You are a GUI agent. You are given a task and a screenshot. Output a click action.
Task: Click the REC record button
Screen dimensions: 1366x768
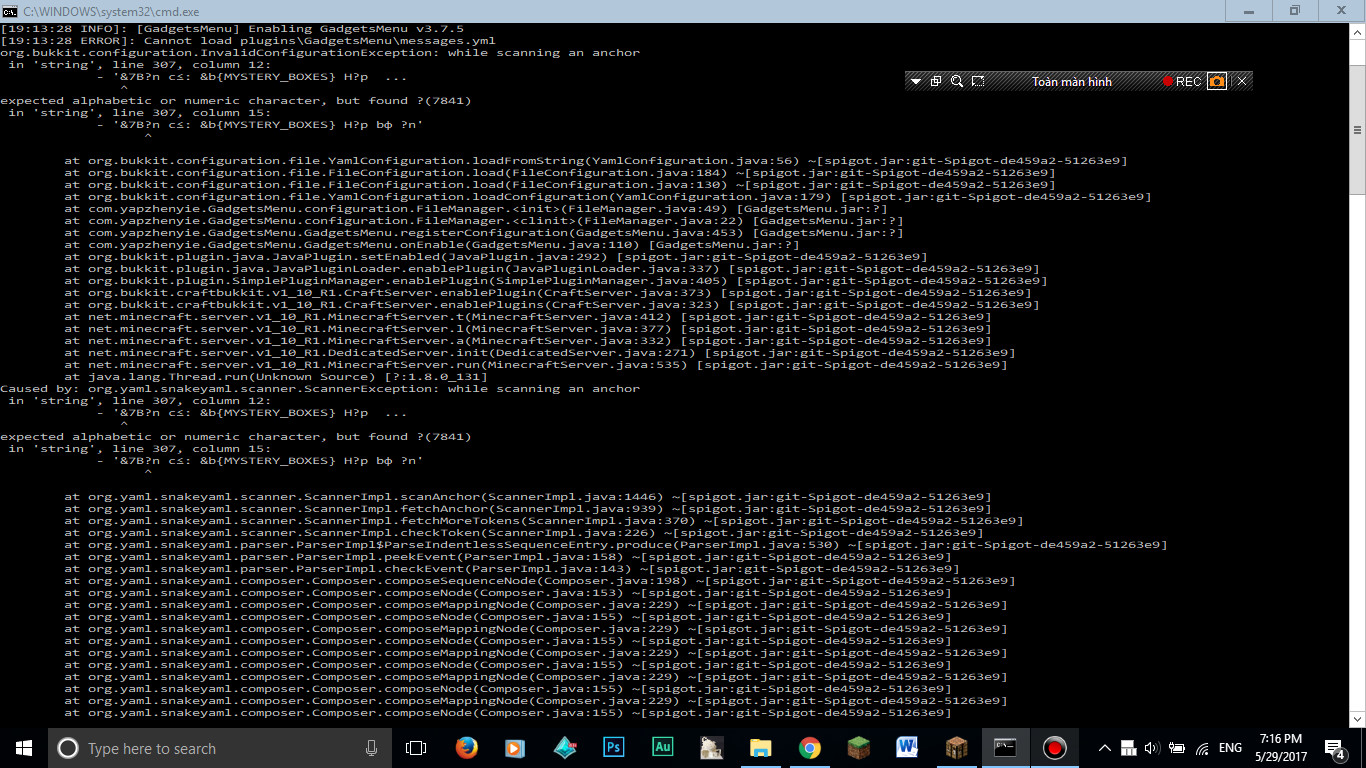[x=1182, y=81]
